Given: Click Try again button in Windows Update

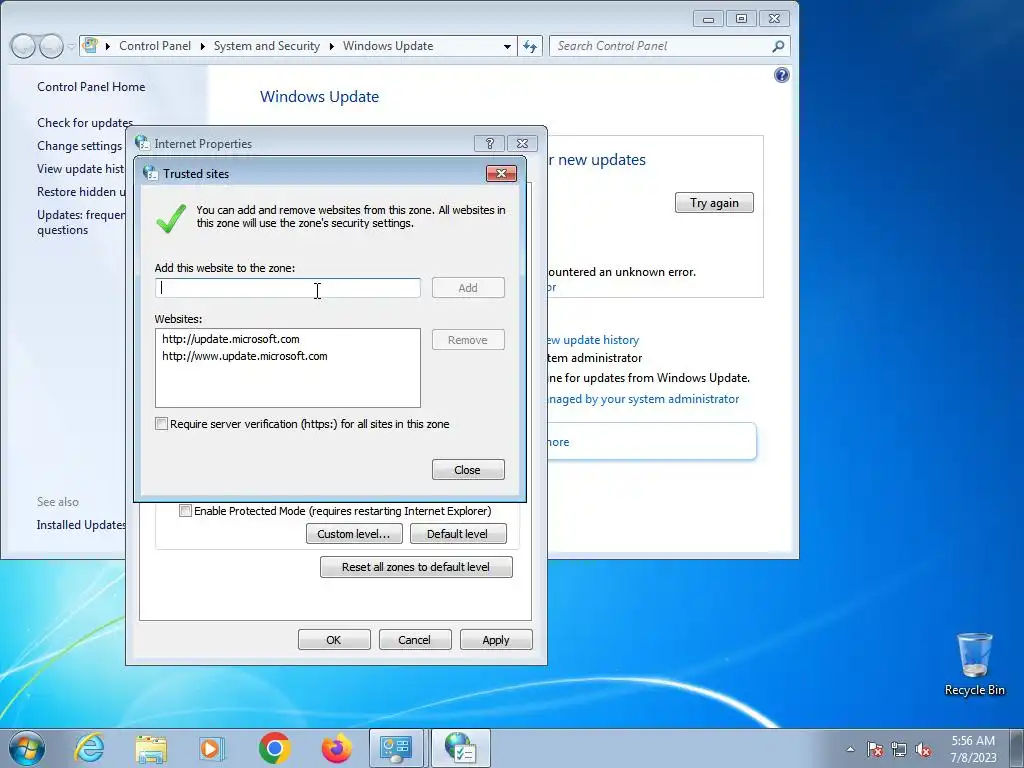Looking at the screenshot, I should click(714, 202).
